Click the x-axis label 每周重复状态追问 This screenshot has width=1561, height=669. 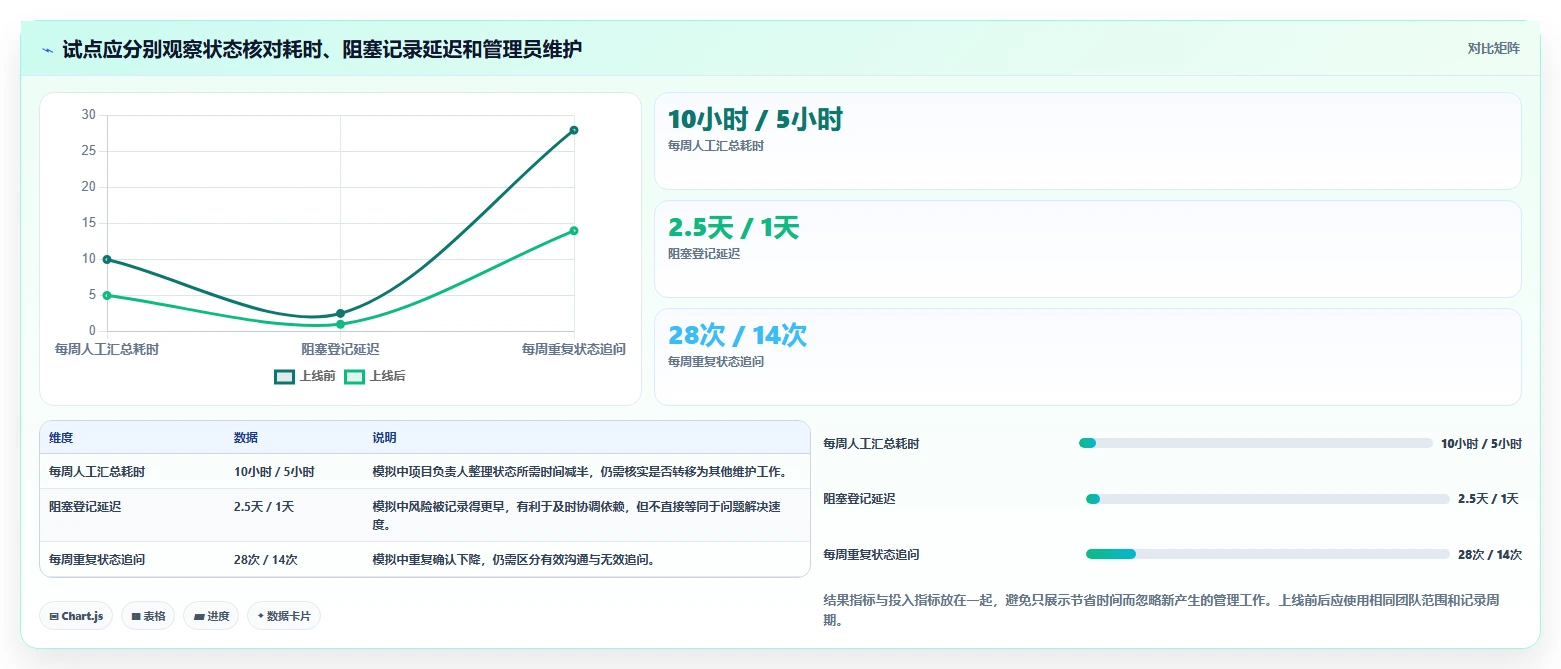click(574, 349)
